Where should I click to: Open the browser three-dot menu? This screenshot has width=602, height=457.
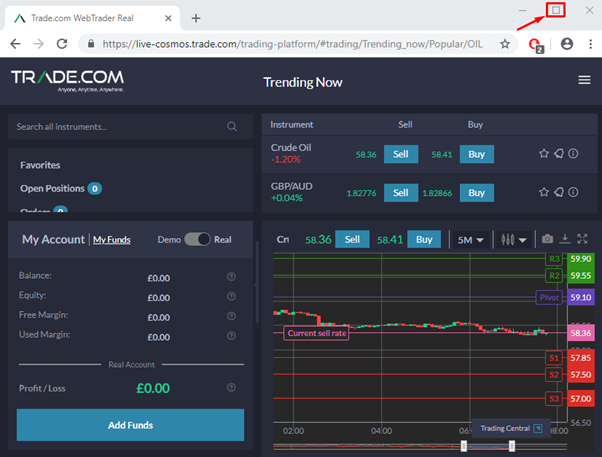coord(590,44)
